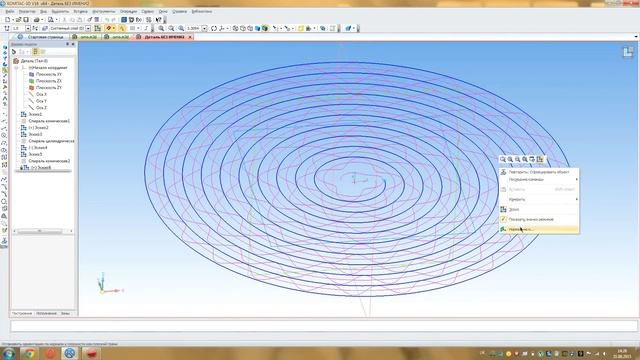This screenshot has width=640, height=360.
Task: Select 'Плоскость XY' in model tree
Action: 49,74
